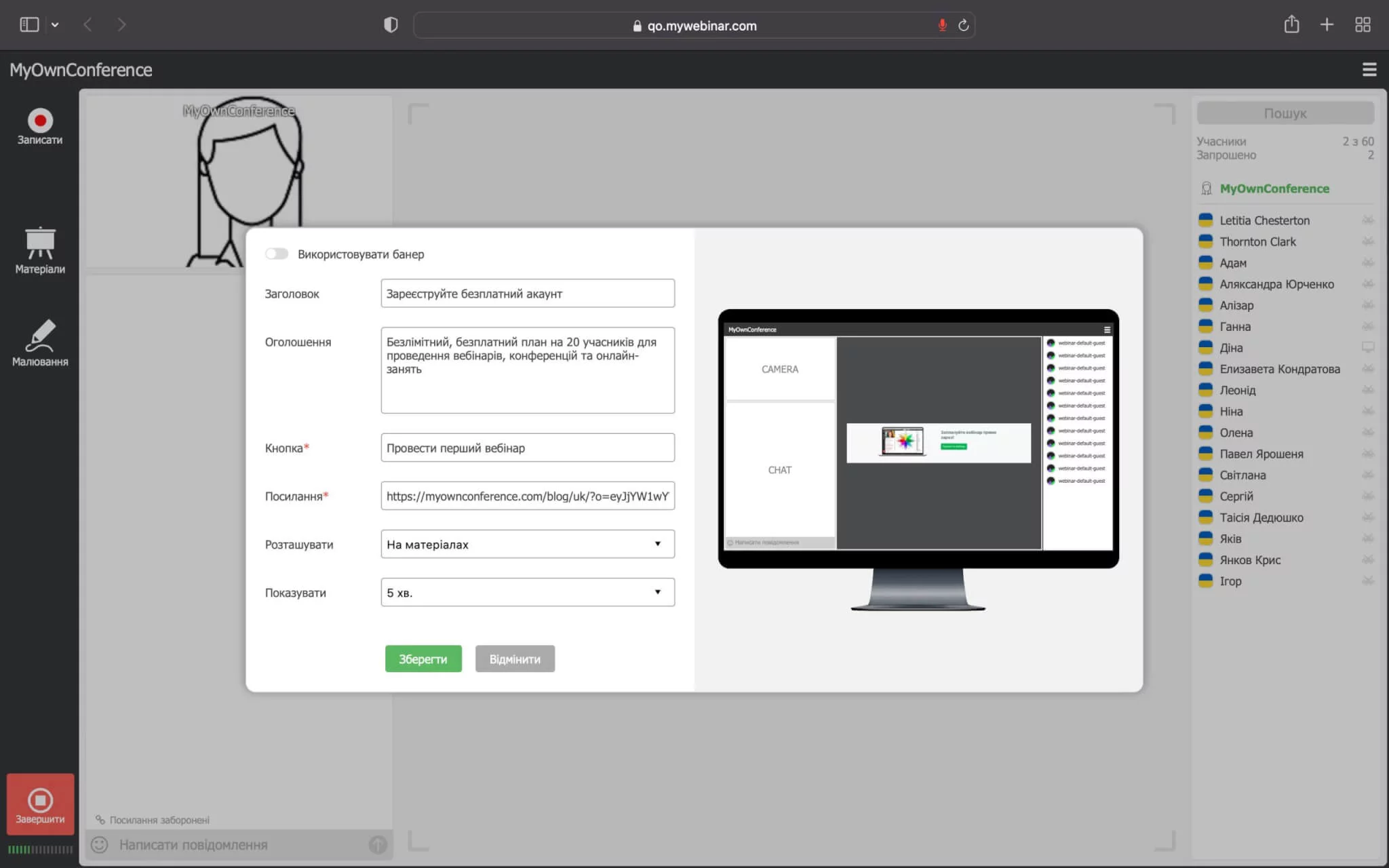Open the '5 хв.' show duration dropdown
Viewport: 1389px width, 868px height.
[x=527, y=592]
